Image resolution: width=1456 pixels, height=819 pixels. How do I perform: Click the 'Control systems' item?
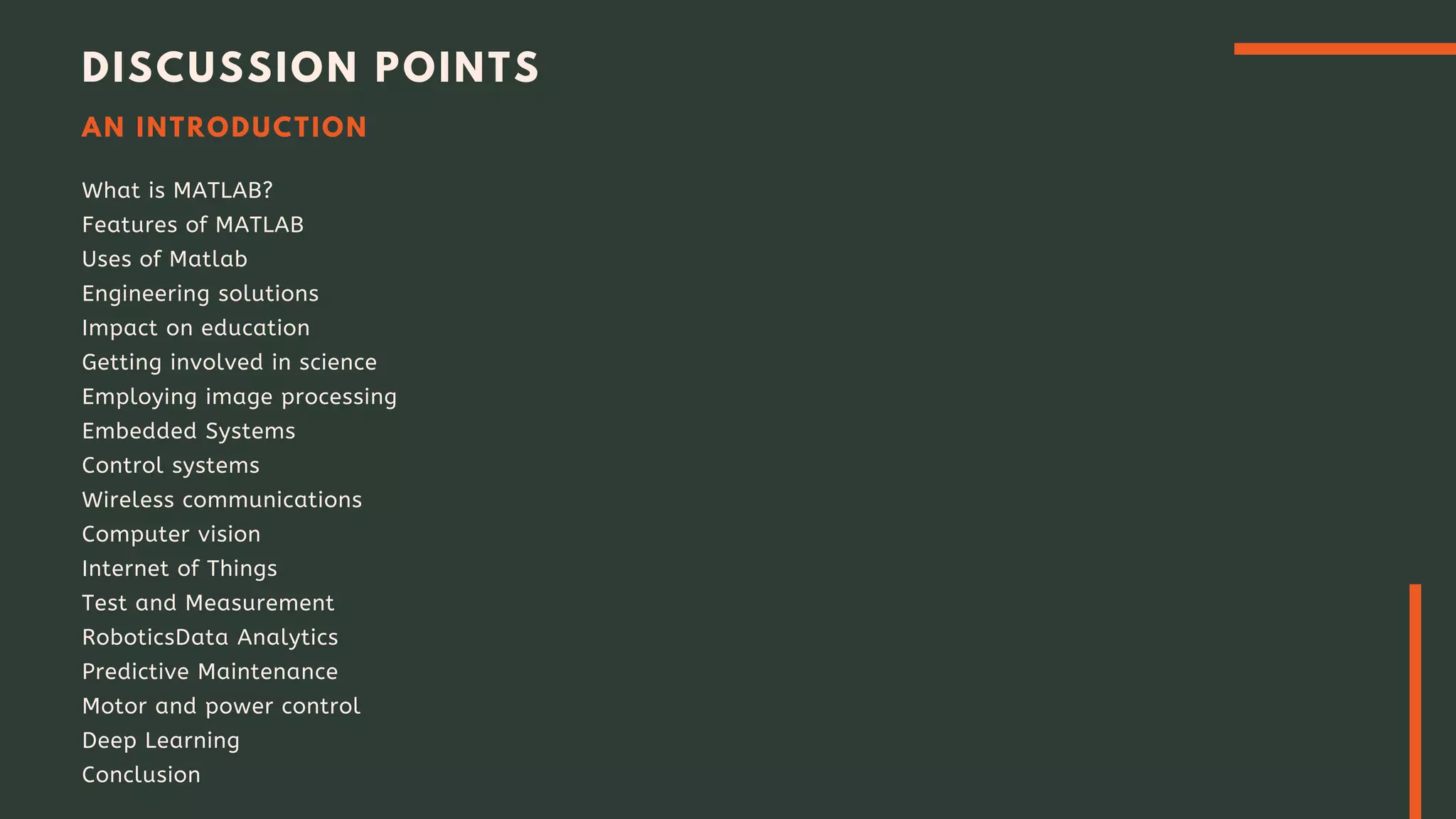tap(171, 466)
